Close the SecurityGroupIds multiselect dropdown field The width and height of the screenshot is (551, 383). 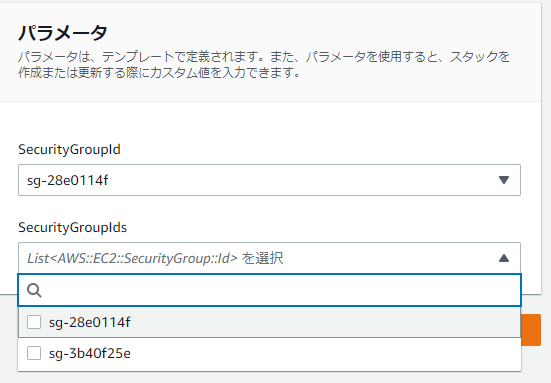(269, 258)
